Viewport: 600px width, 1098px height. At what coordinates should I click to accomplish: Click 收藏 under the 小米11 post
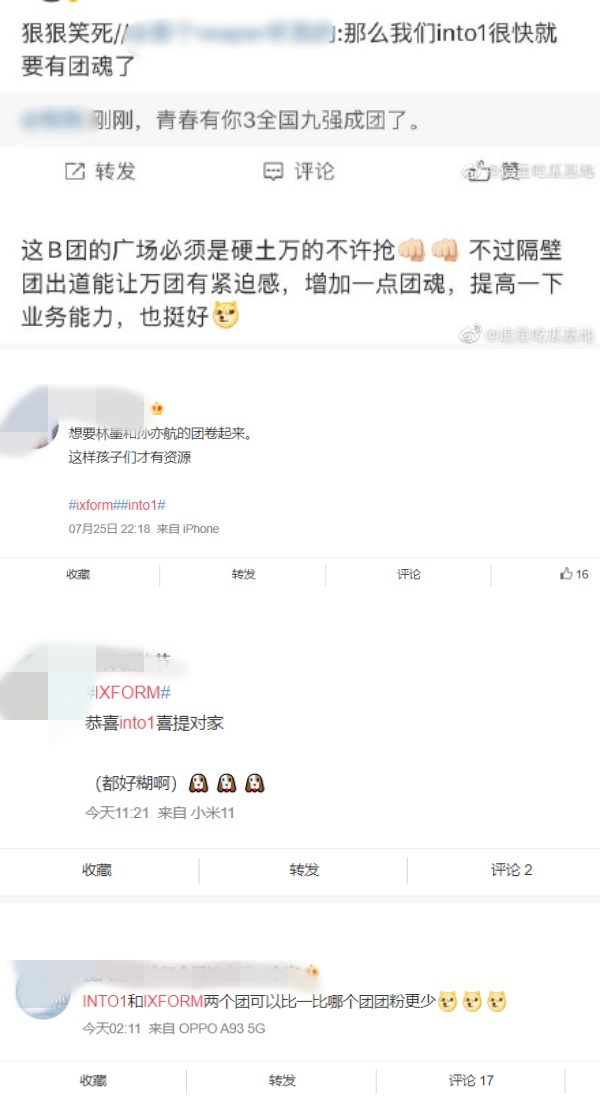click(x=97, y=870)
